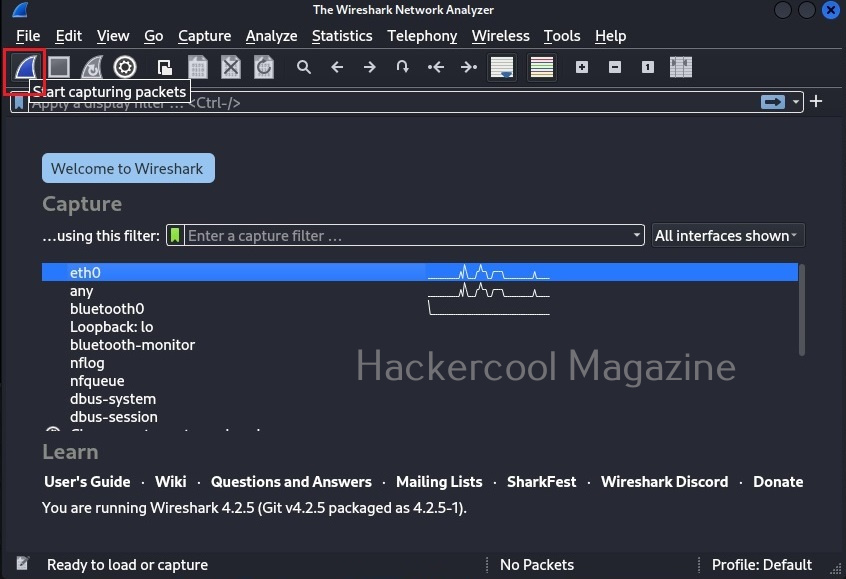Open the File menu
Screen dimensions: 846x579
pyautogui.click(x=28, y=36)
